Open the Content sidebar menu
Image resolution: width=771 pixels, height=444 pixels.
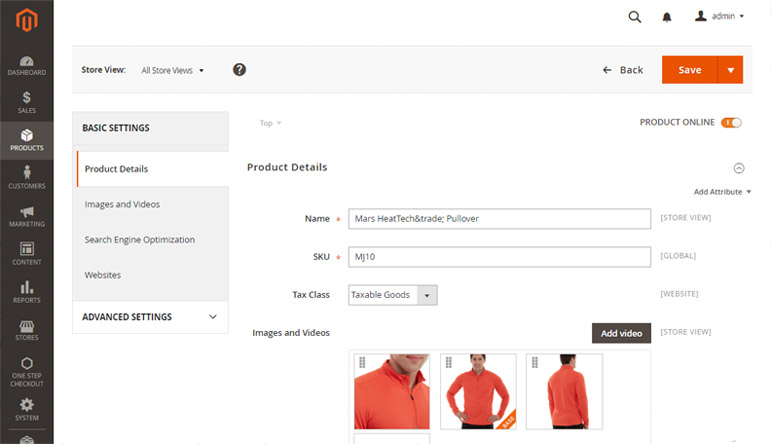(26, 254)
